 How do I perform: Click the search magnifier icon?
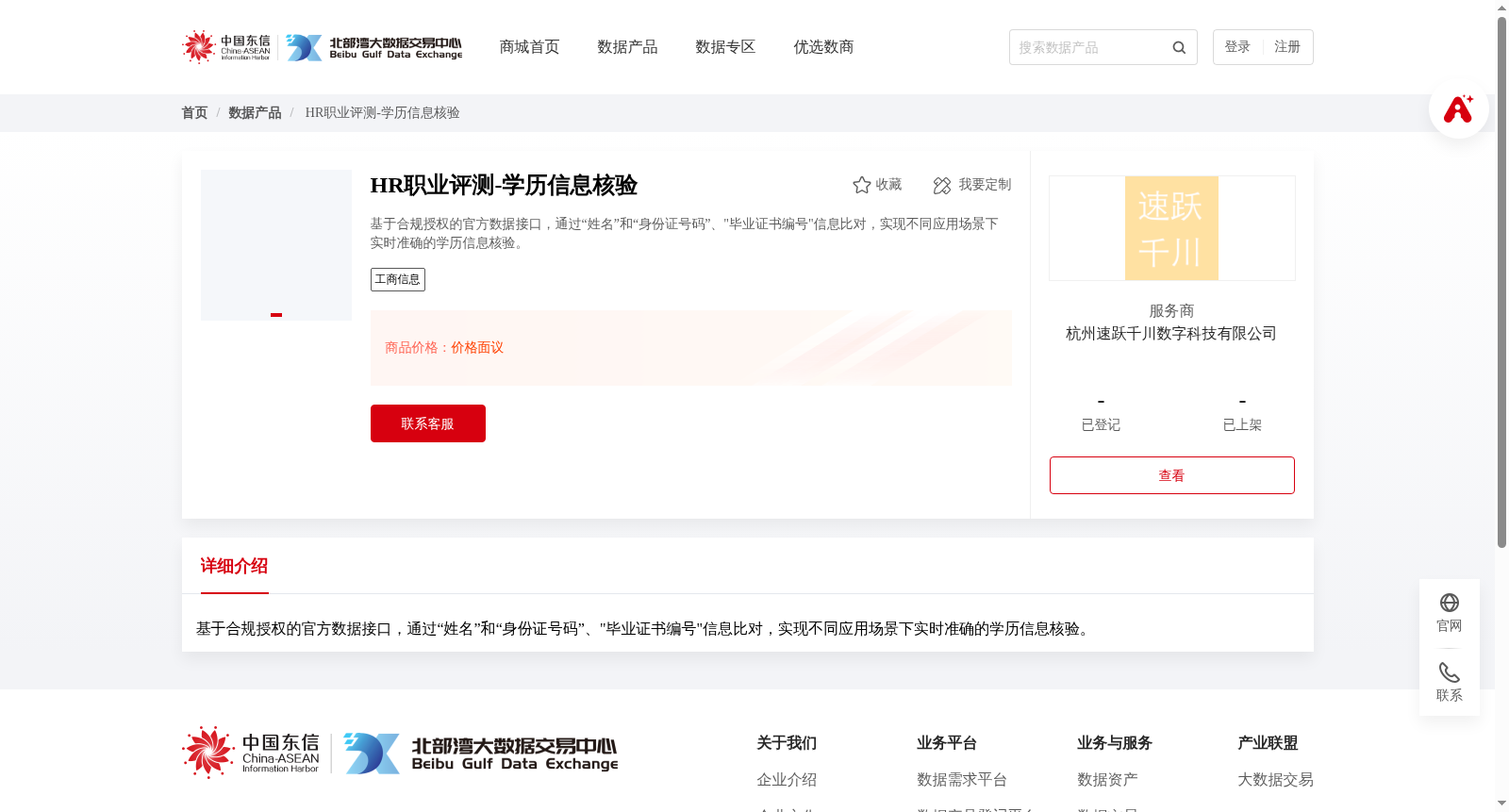pyautogui.click(x=1179, y=47)
